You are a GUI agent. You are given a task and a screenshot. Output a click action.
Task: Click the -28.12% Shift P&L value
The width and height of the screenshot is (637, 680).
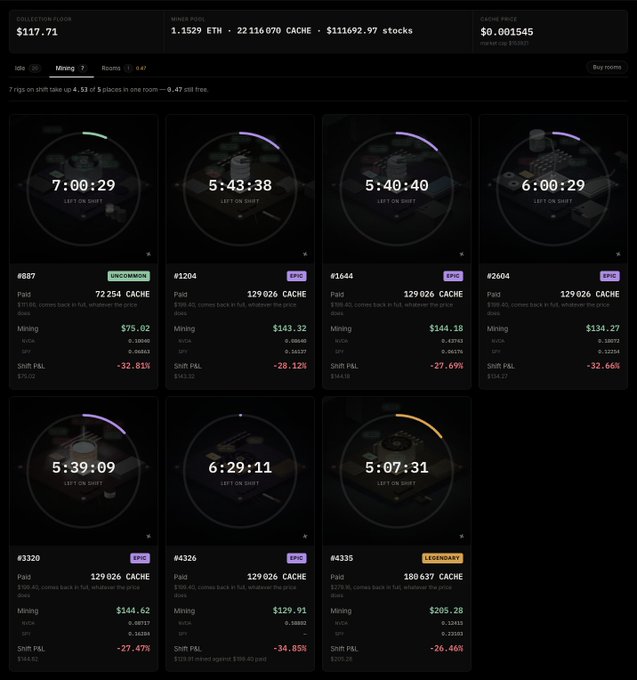point(290,366)
